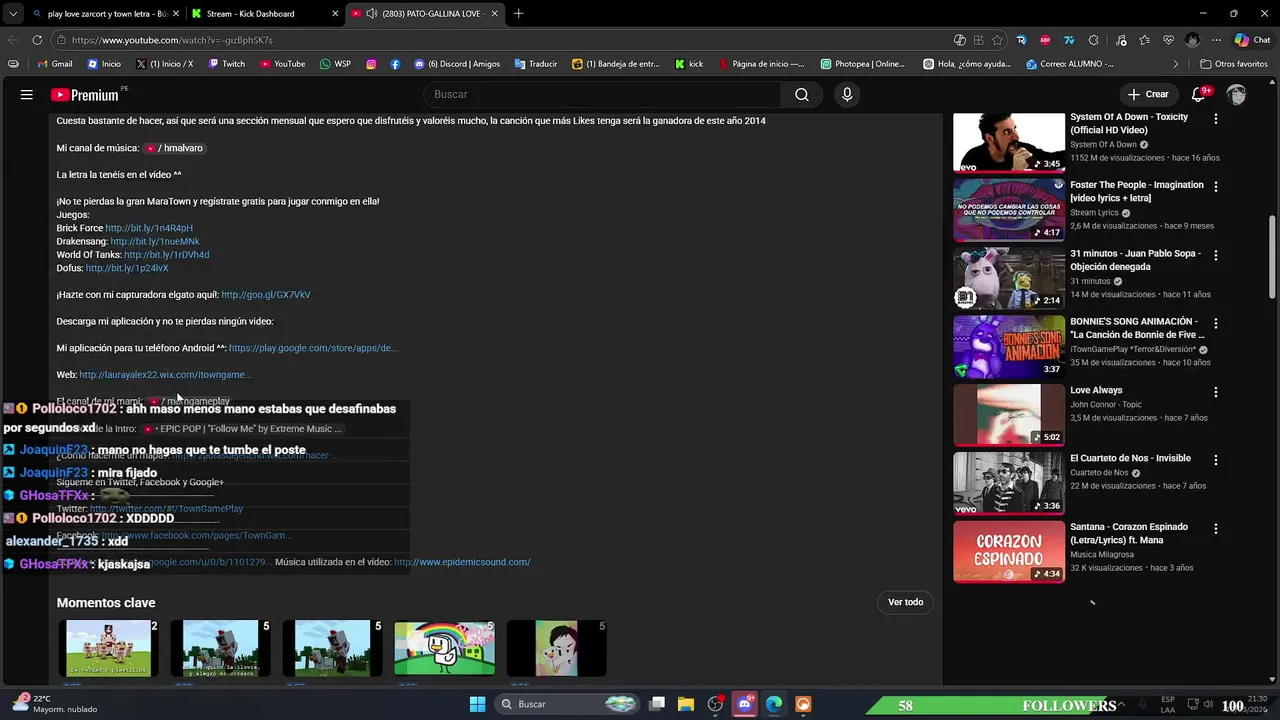Viewport: 1280px width, 720px height.
Task: Open Copilot Chat in browser toolbar
Action: tap(1252, 40)
